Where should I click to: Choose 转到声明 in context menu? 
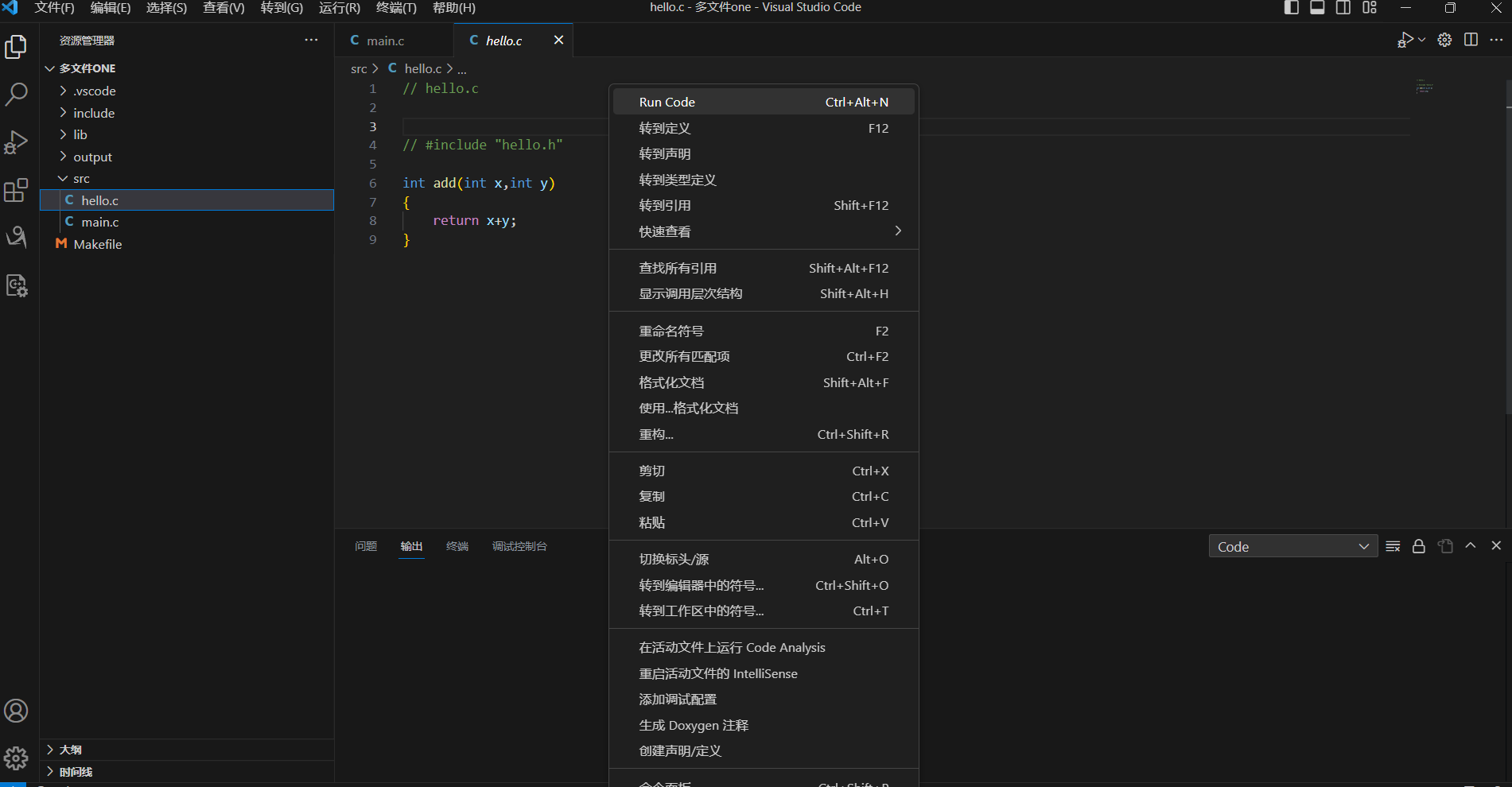pos(764,153)
